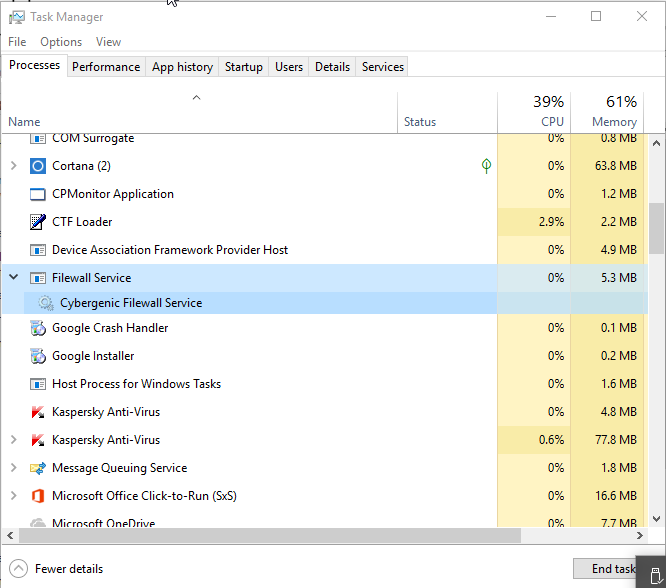Viewport: 666px width, 588px height.
Task: Expand the Kaspersky Anti-Virus 77.8 MB group
Action: click(x=13, y=440)
